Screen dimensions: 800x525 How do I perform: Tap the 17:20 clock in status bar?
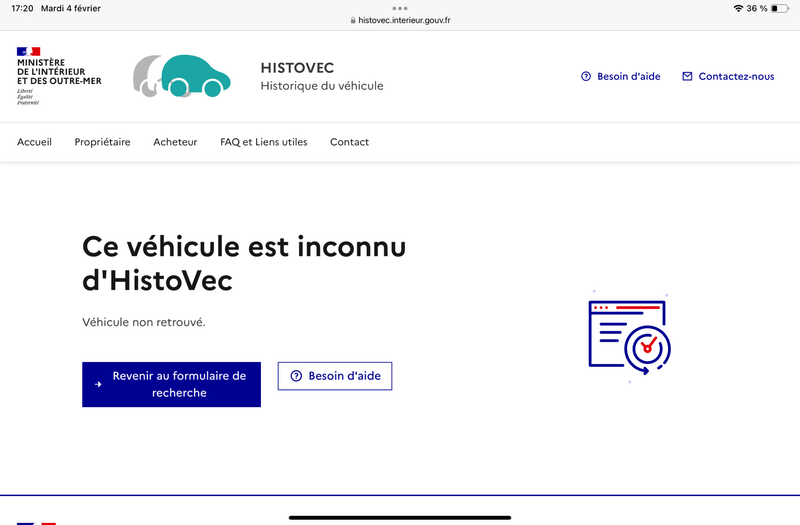pos(22,8)
